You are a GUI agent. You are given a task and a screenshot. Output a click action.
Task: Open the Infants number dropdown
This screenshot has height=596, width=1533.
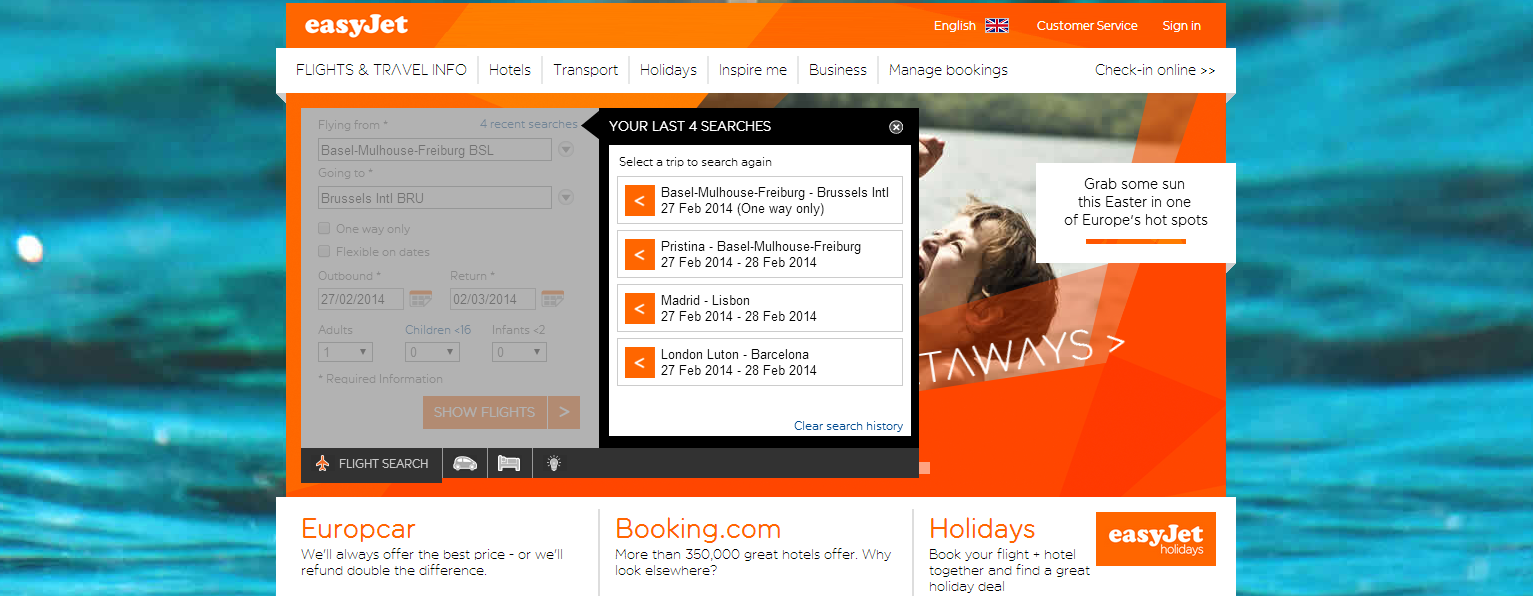(519, 352)
